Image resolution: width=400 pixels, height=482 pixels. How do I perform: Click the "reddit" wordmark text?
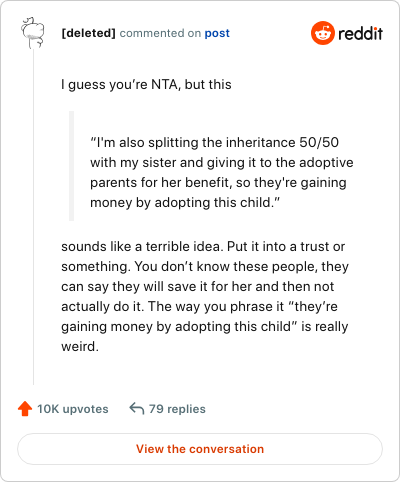point(360,33)
